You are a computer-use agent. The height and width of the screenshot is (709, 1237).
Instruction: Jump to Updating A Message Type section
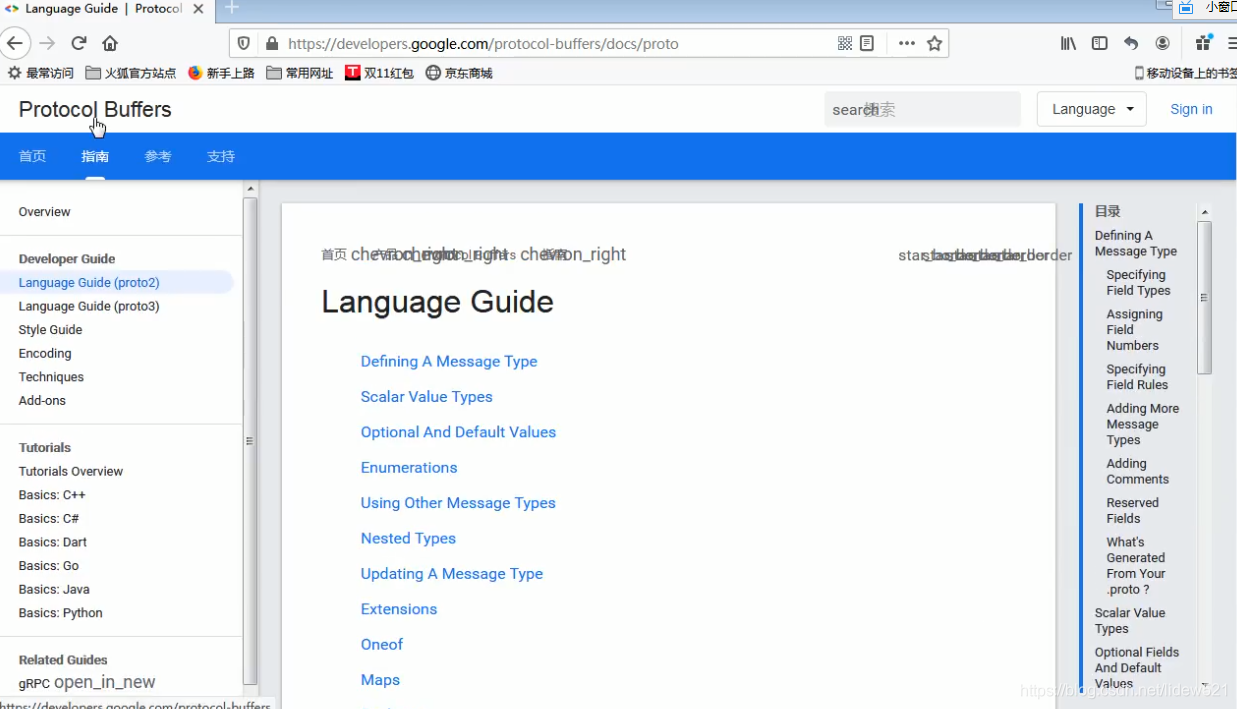pos(452,574)
